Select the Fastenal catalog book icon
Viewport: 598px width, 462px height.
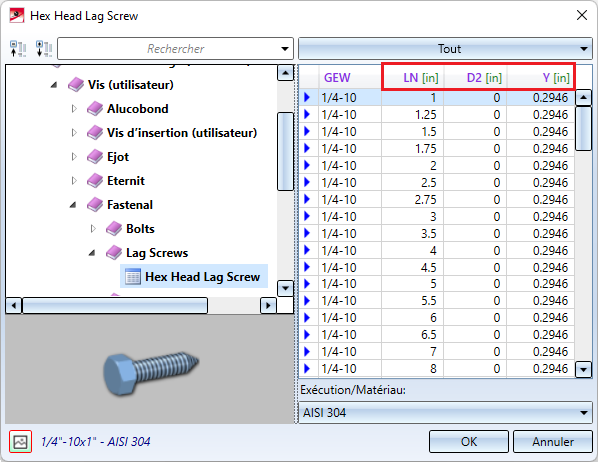(x=95, y=205)
